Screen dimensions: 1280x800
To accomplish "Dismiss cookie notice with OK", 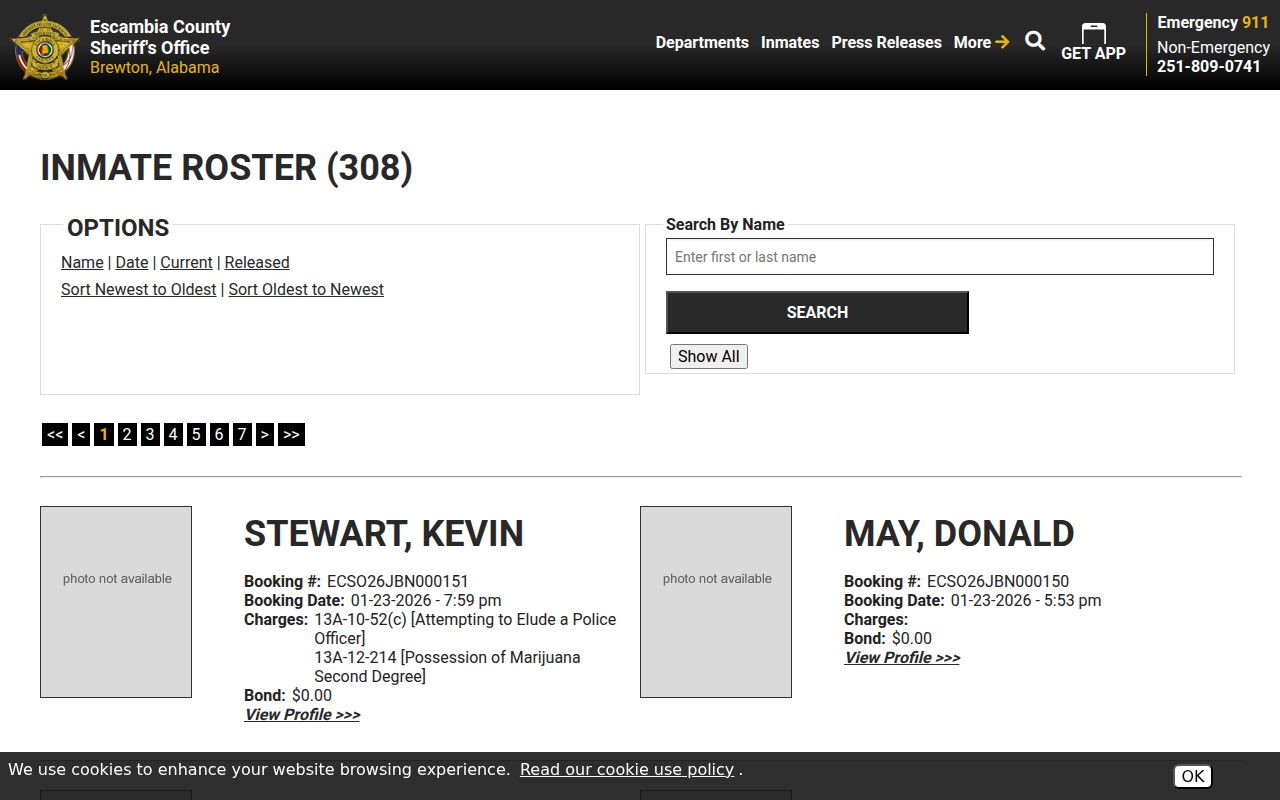I will tap(1192, 776).
